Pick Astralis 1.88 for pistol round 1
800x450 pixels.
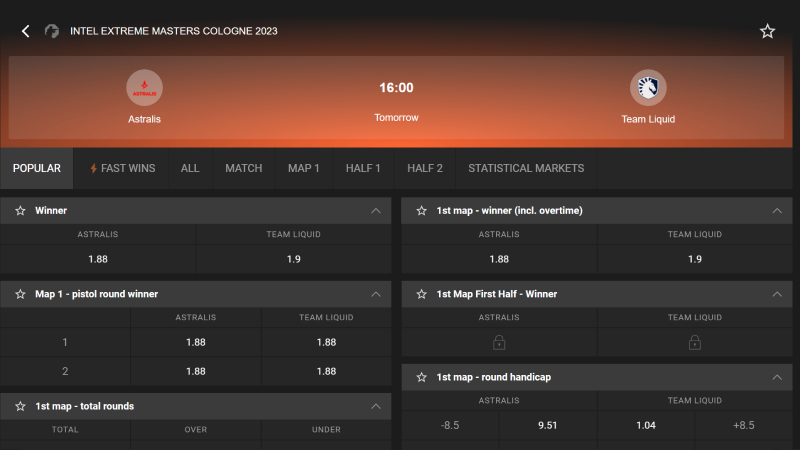click(196, 342)
